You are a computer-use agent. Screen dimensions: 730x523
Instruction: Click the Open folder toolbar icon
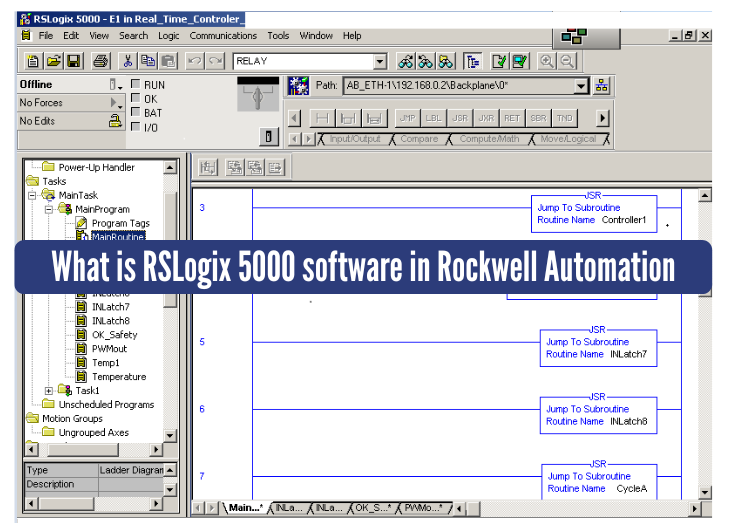(x=54, y=61)
